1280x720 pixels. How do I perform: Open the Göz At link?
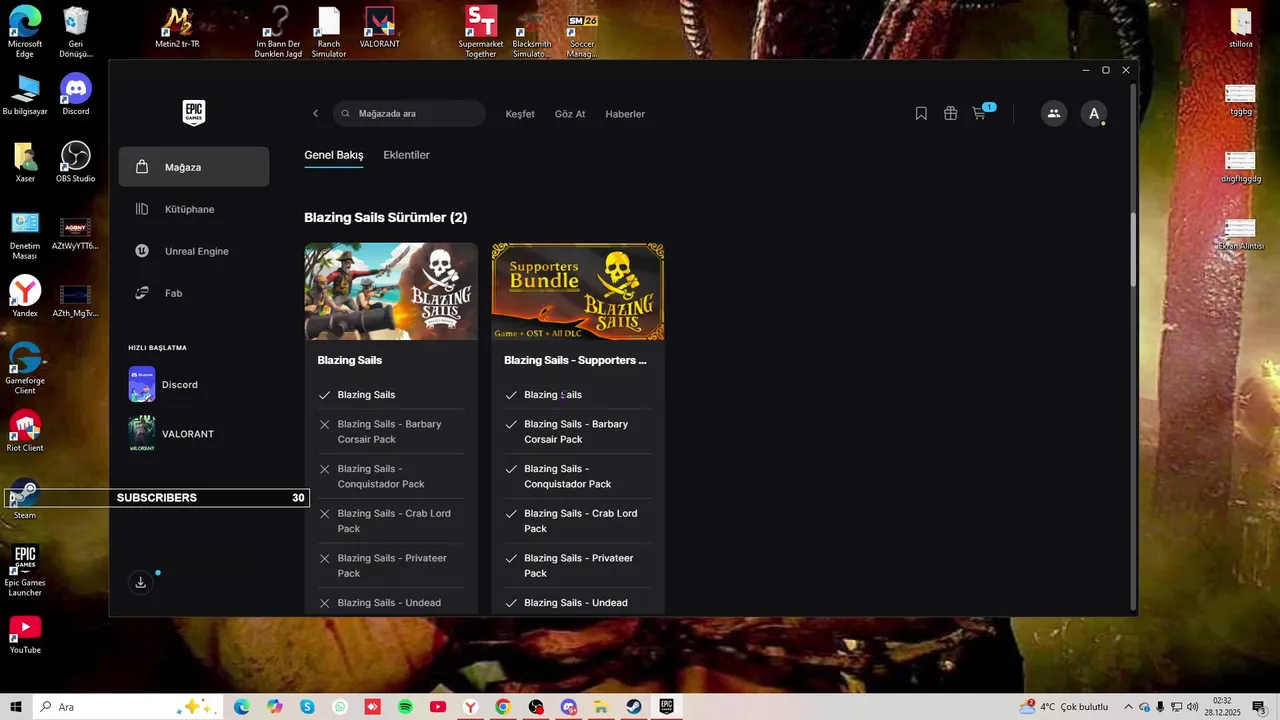[570, 114]
